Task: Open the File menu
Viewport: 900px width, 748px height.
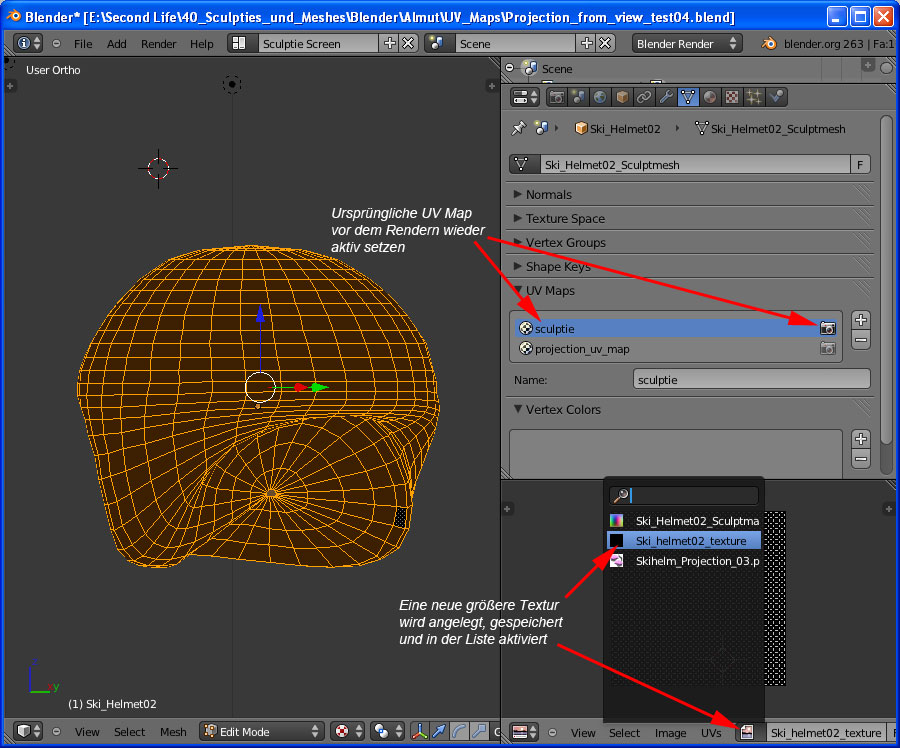Action: point(83,44)
